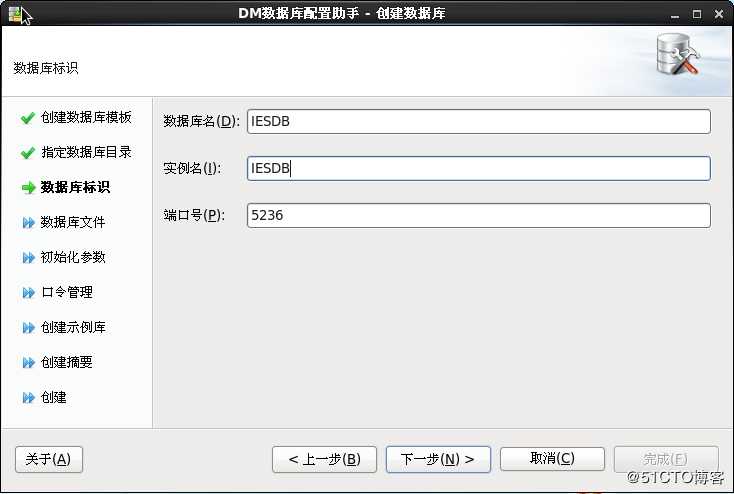
Task: Select the 创建摘要 step in sidebar
Action: 66,363
